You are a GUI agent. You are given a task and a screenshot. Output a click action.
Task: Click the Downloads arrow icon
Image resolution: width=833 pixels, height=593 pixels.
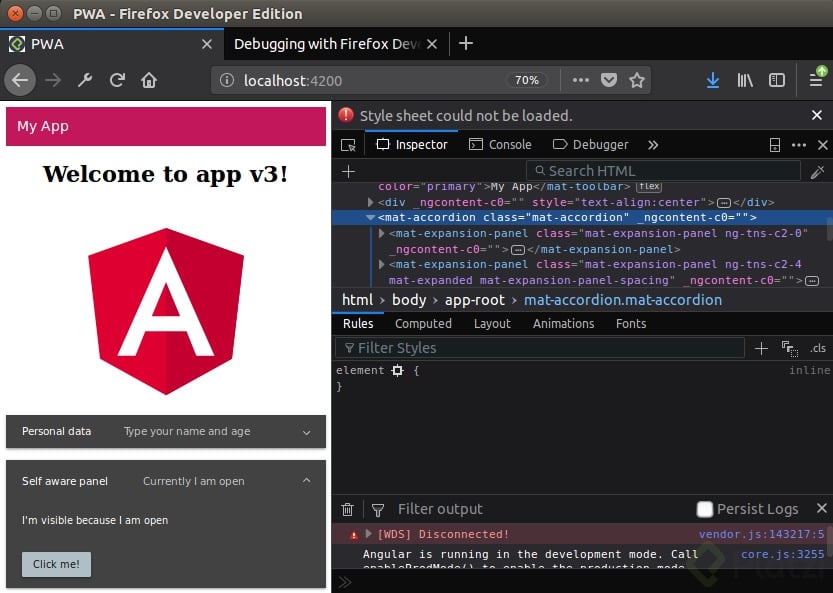tap(712, 80)
